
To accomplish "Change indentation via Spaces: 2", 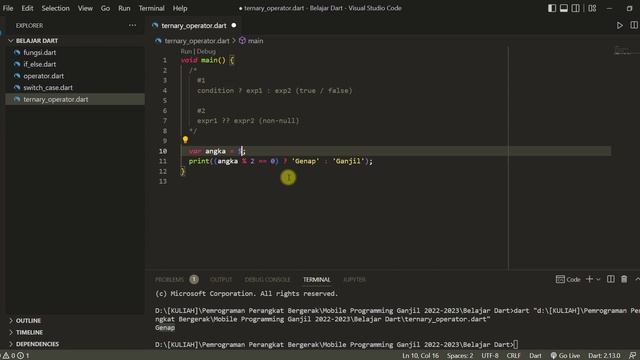I will [460, 356].
